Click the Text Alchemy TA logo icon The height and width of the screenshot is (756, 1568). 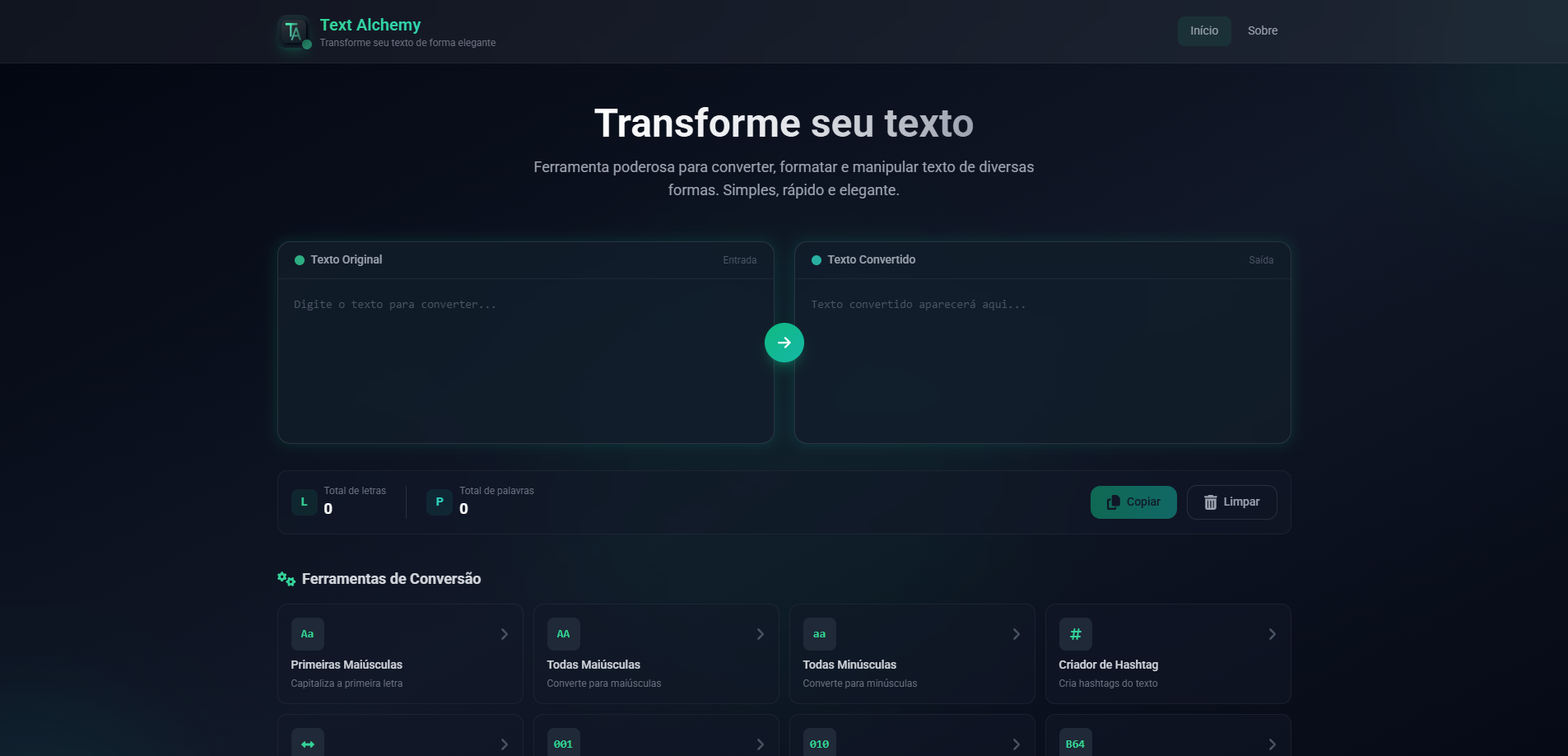coord(293,31)
